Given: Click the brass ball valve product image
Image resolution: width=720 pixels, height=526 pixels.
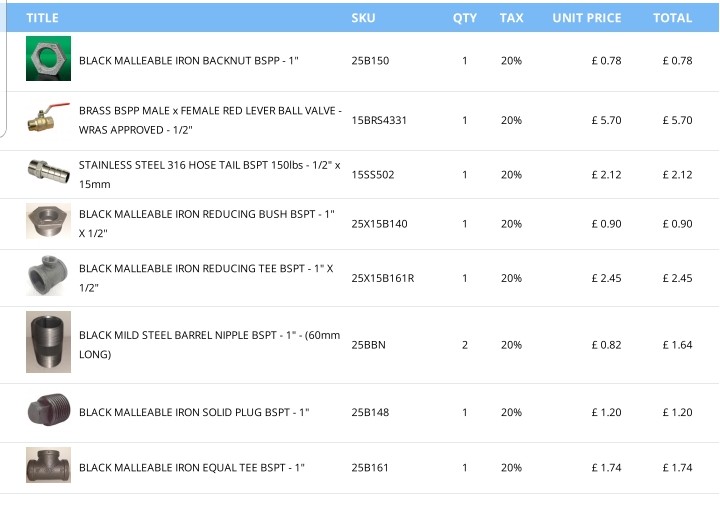Looking at the screenshot, I should [x=48, y=118].
